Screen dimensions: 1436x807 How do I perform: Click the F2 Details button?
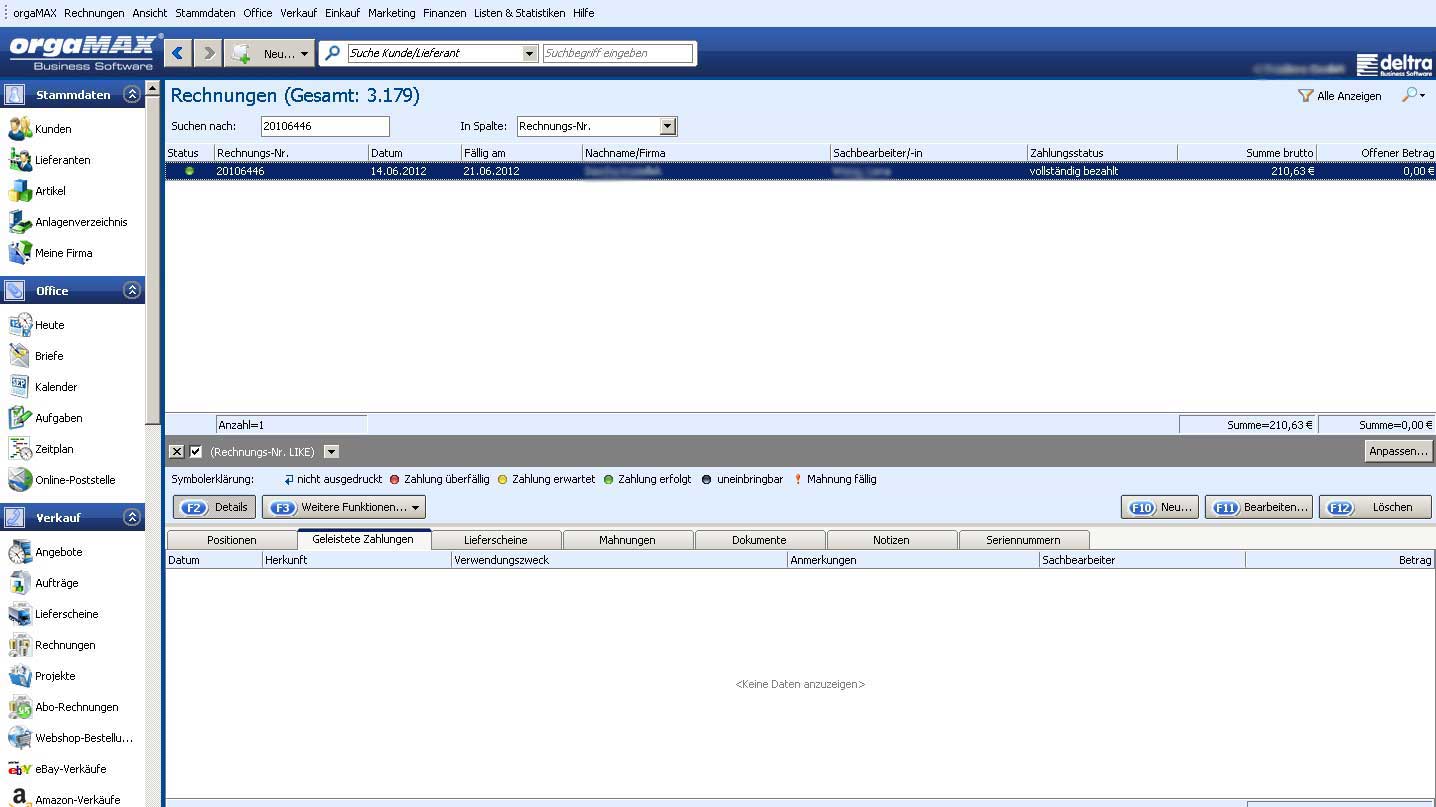point(215,507)
